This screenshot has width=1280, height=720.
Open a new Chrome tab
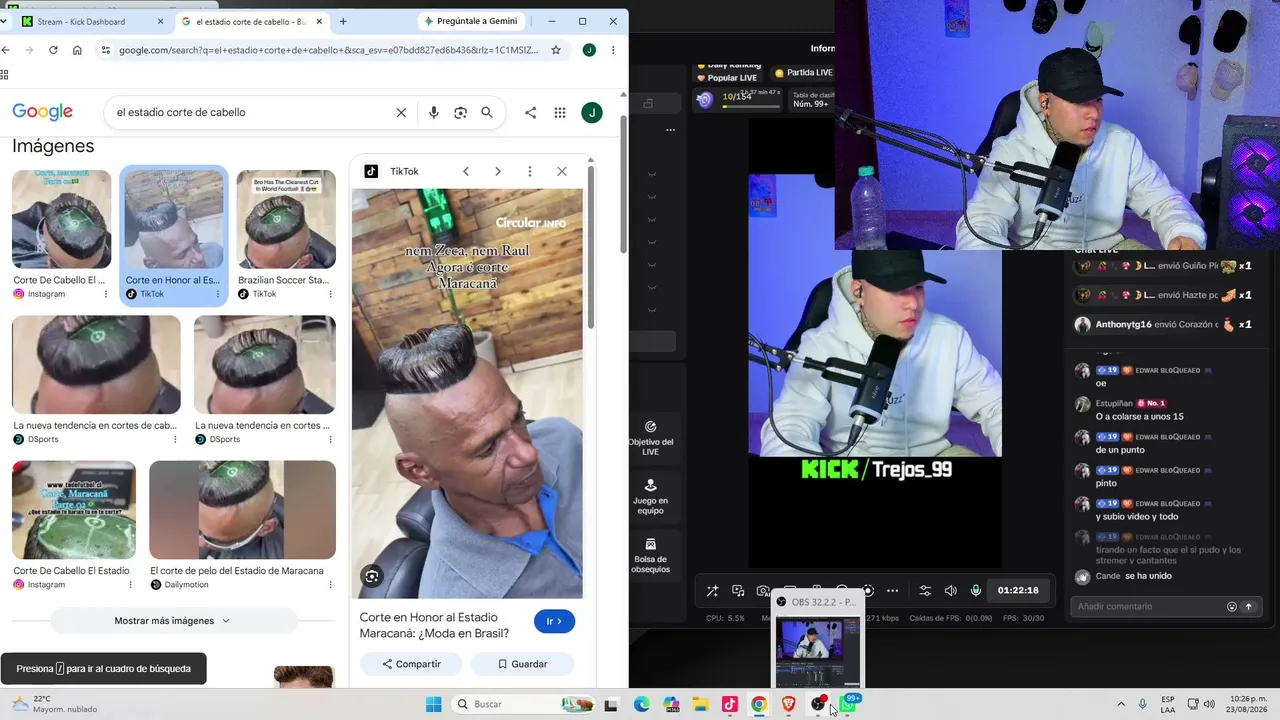tap(343, 21)
